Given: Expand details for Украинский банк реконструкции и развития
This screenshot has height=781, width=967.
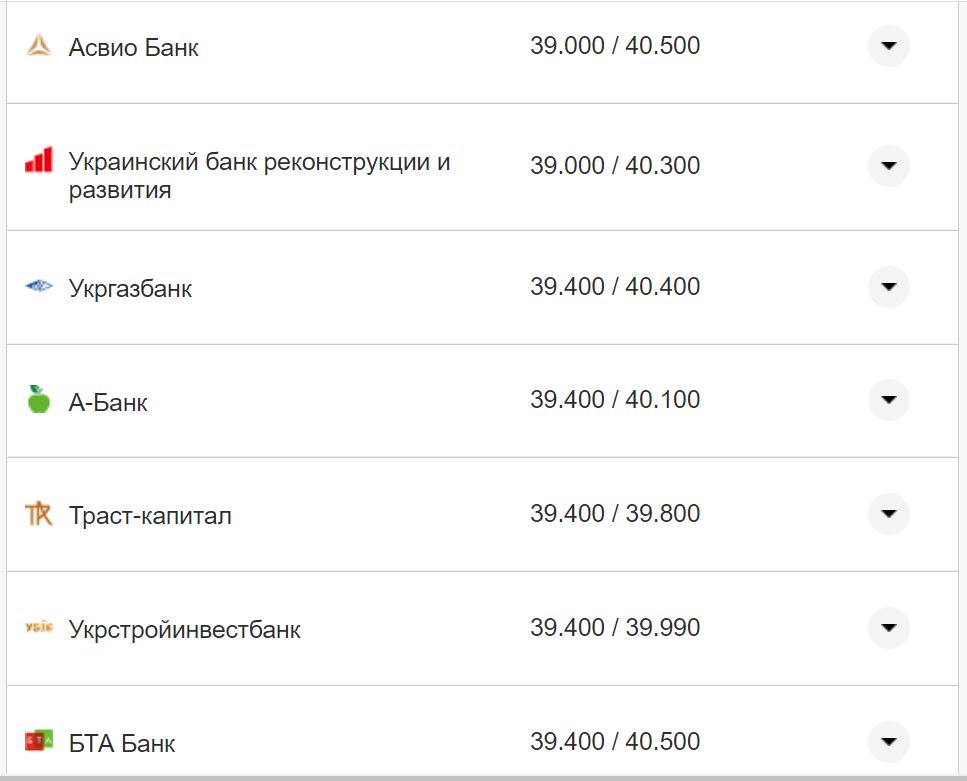Looking at the screenshot, I should point(888,165).
